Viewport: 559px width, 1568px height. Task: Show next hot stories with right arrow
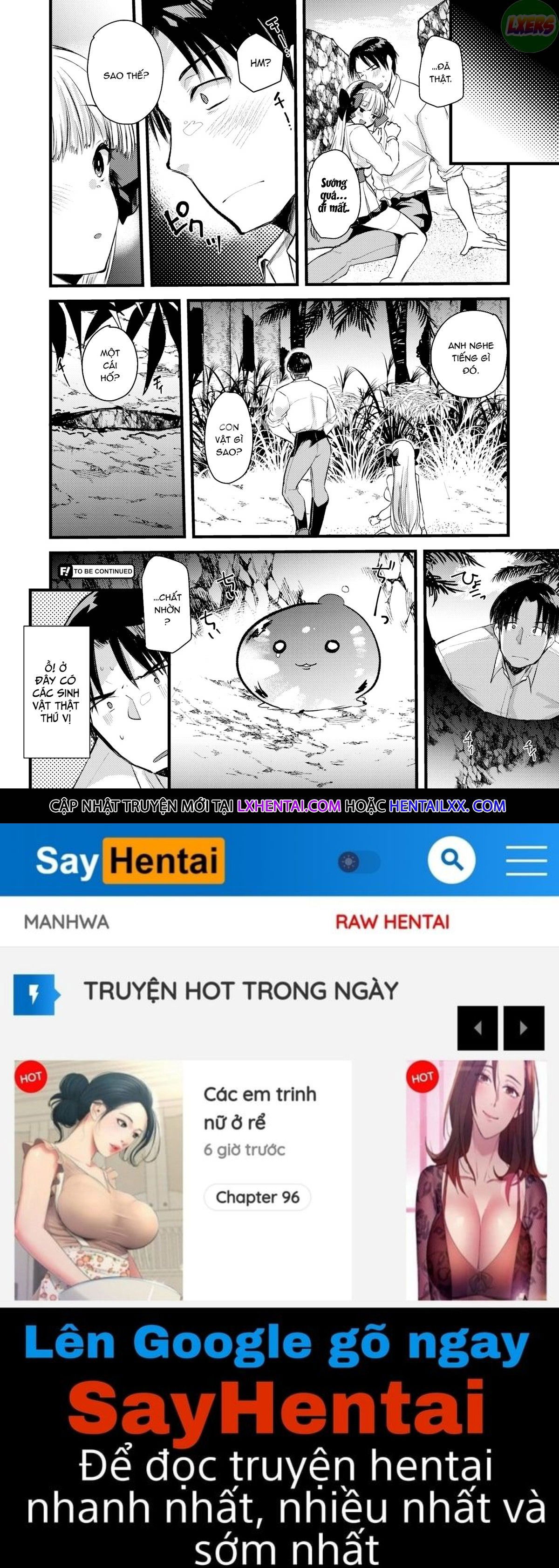[524, 1028]
